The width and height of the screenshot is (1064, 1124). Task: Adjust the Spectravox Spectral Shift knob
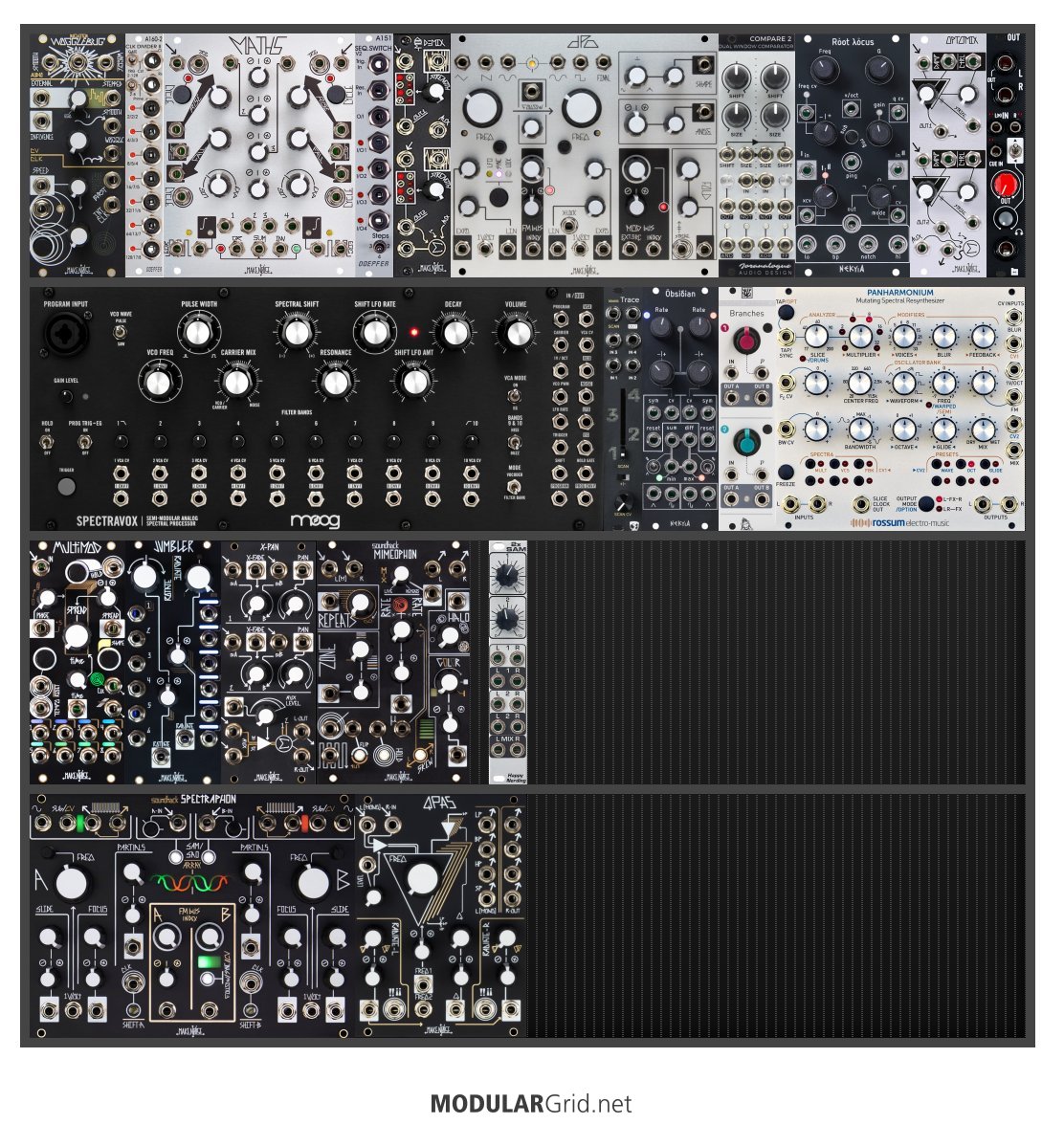coord(296,333)
